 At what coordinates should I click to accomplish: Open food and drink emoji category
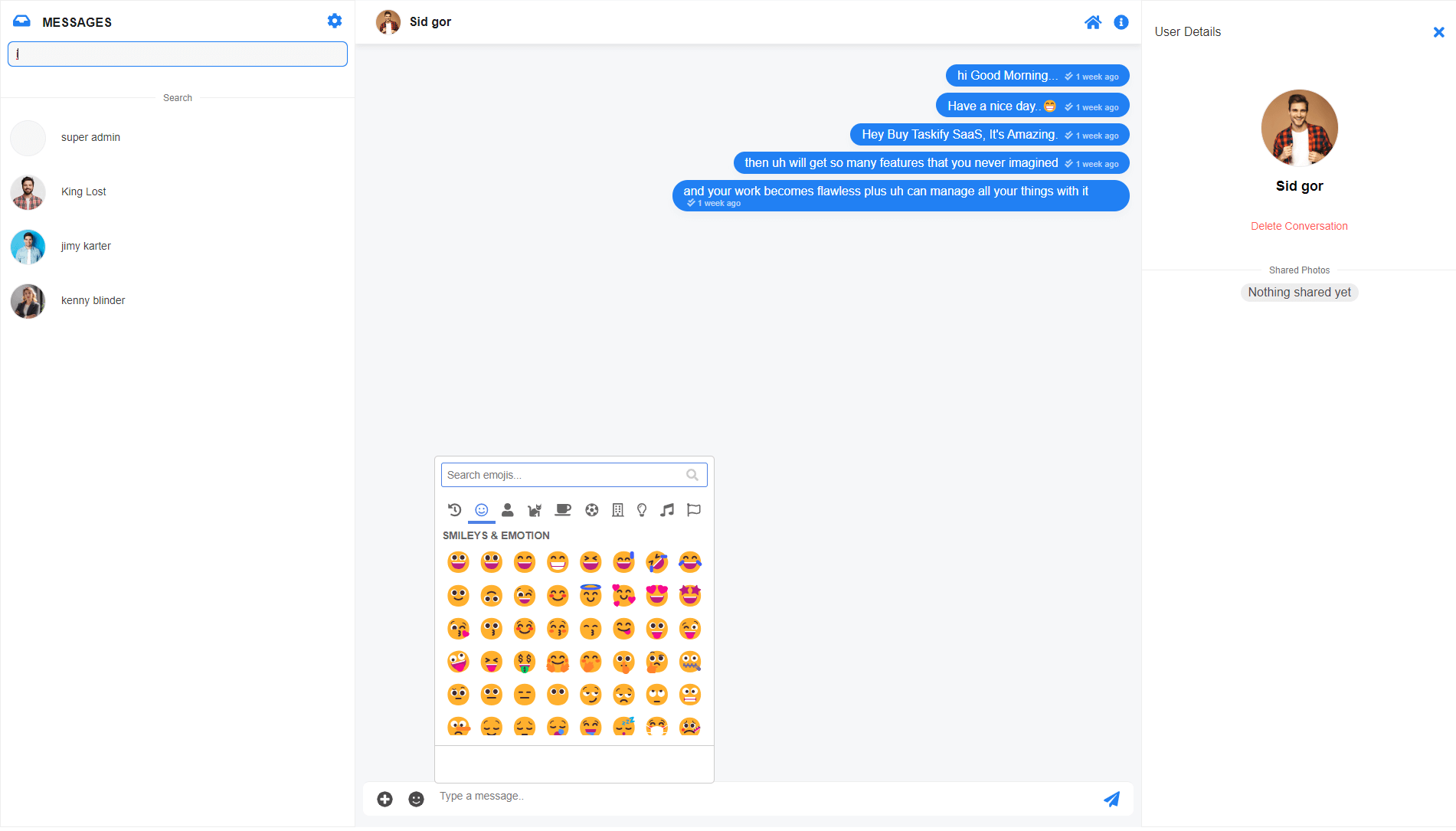point(563,510)
